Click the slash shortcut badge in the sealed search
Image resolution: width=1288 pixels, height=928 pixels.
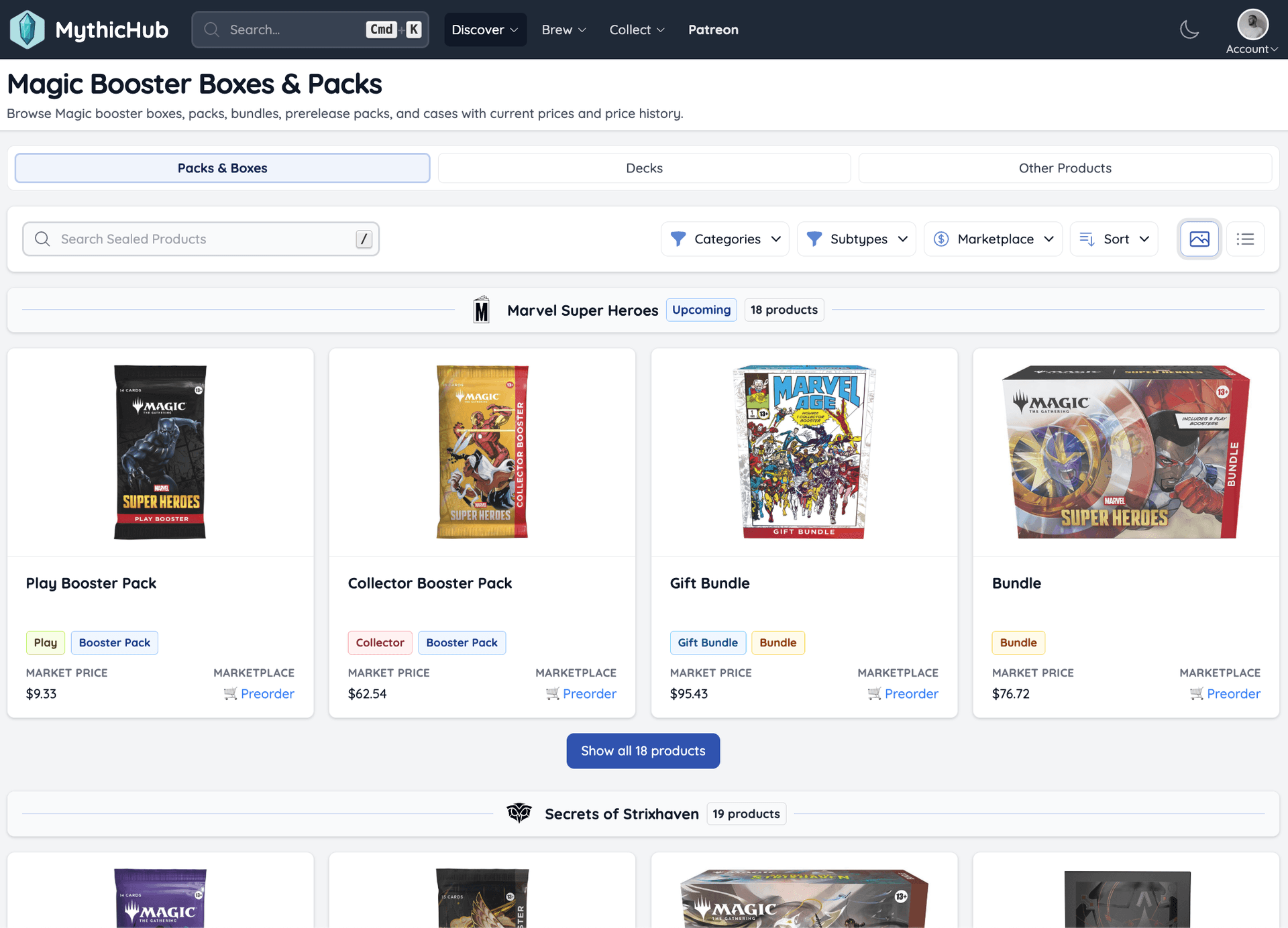point(364,239)
